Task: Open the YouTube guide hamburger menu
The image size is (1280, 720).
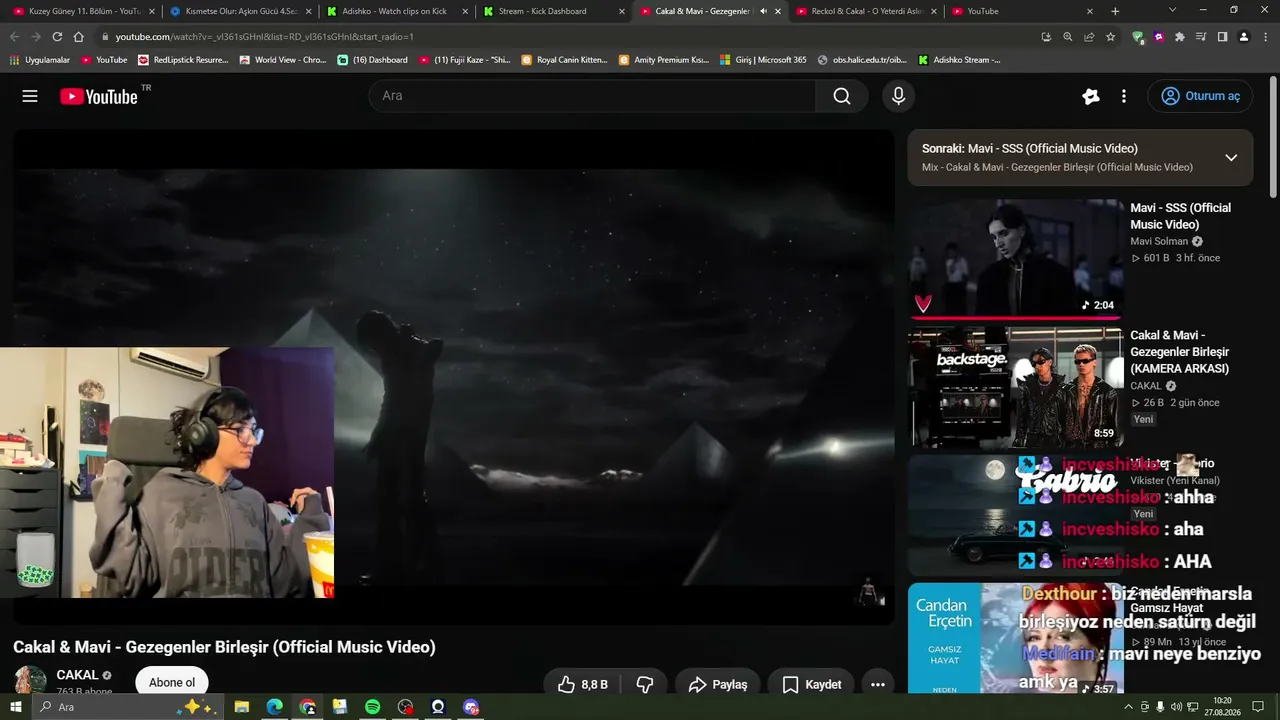Action: click(x=30, y=96)
